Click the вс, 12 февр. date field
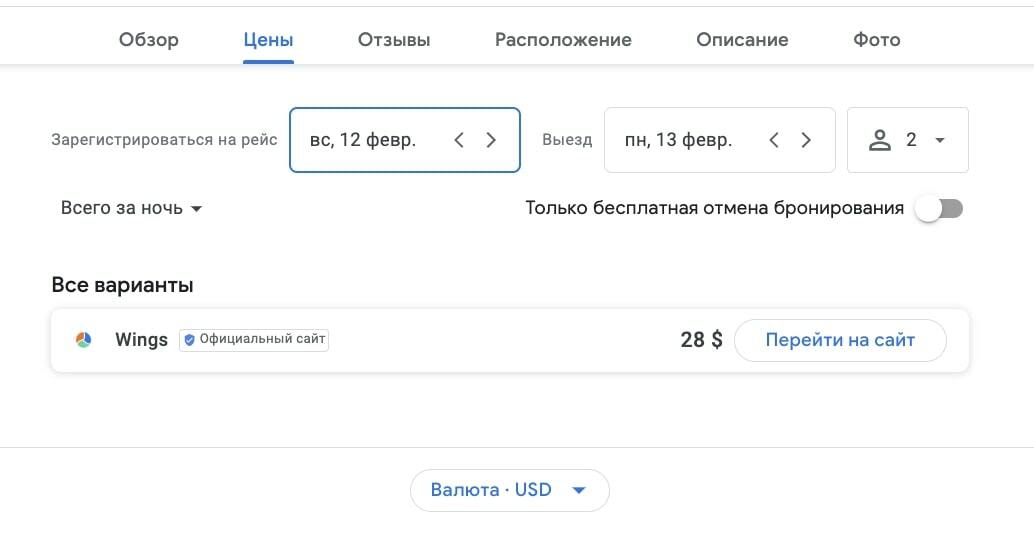Image resolution: width=1034 pixels, height=540 pixels. point(405,140)
